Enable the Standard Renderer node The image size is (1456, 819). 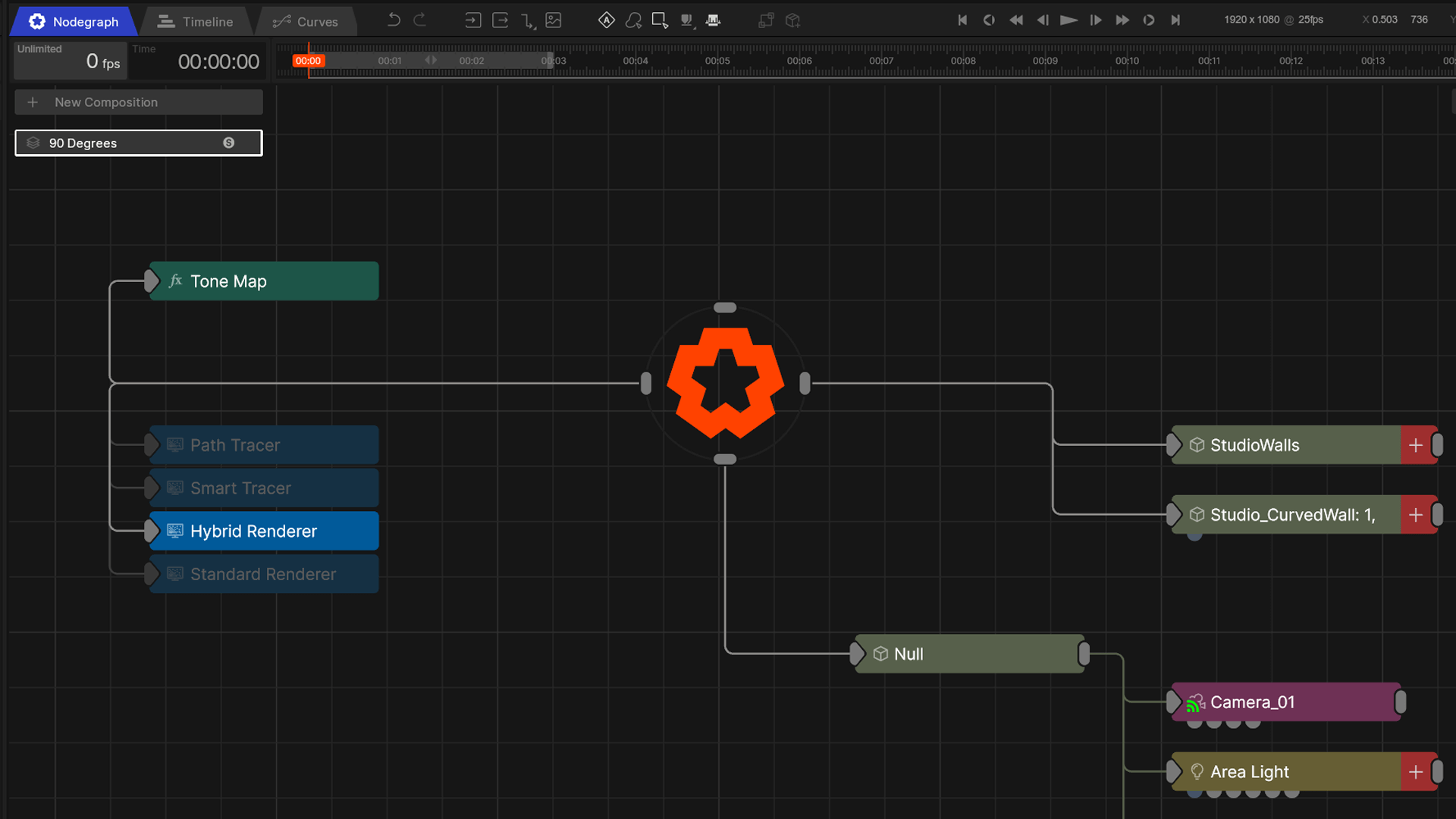[x=263, y=574]
